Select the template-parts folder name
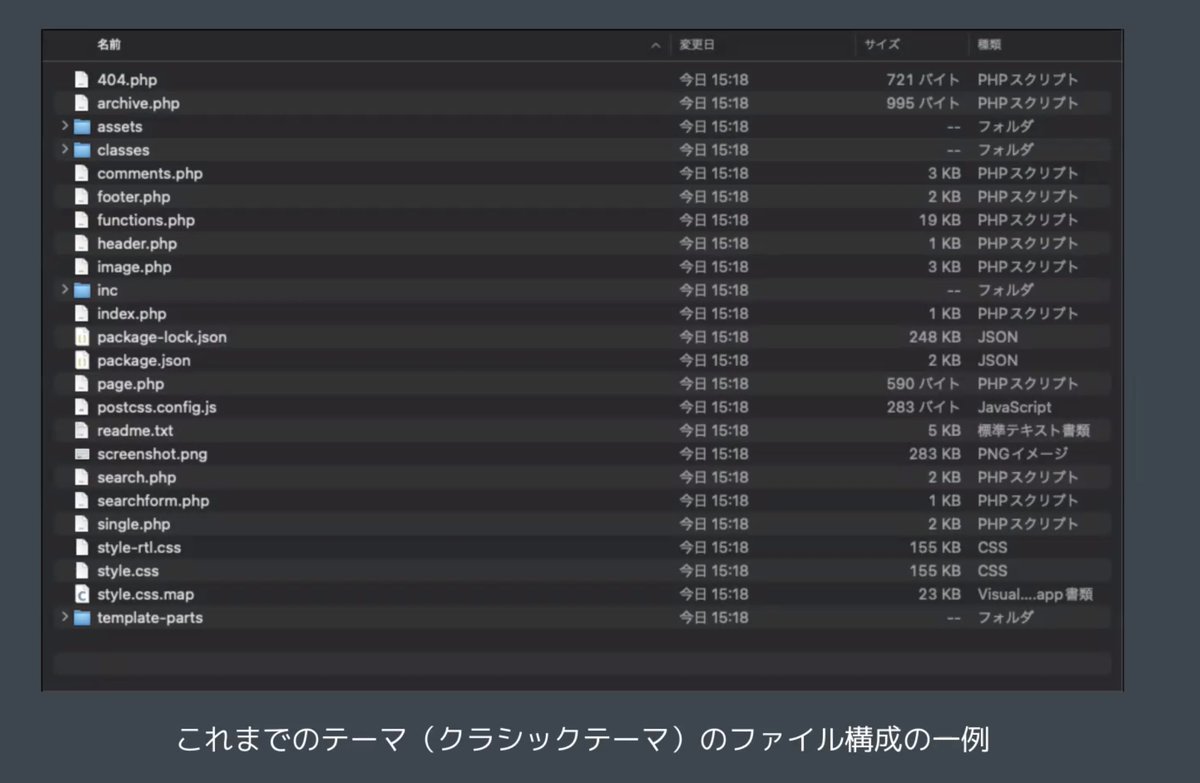1200x783 pixels. tap(150, 618)
